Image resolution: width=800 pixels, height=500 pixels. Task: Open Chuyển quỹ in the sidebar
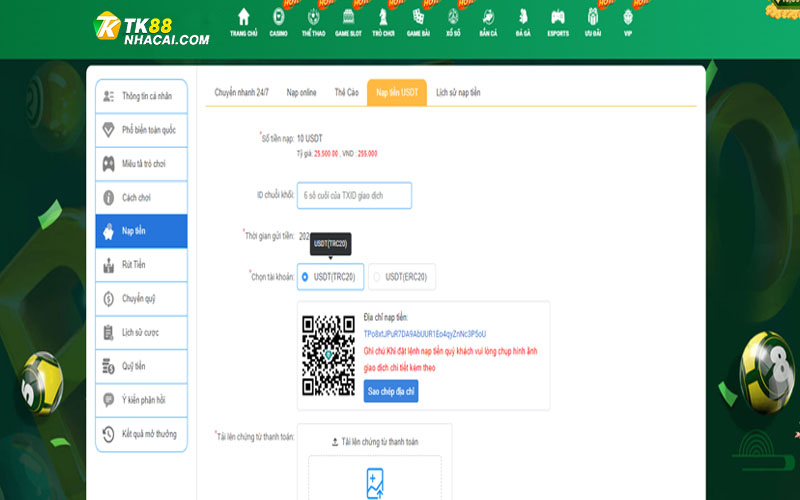coord(141,298)
